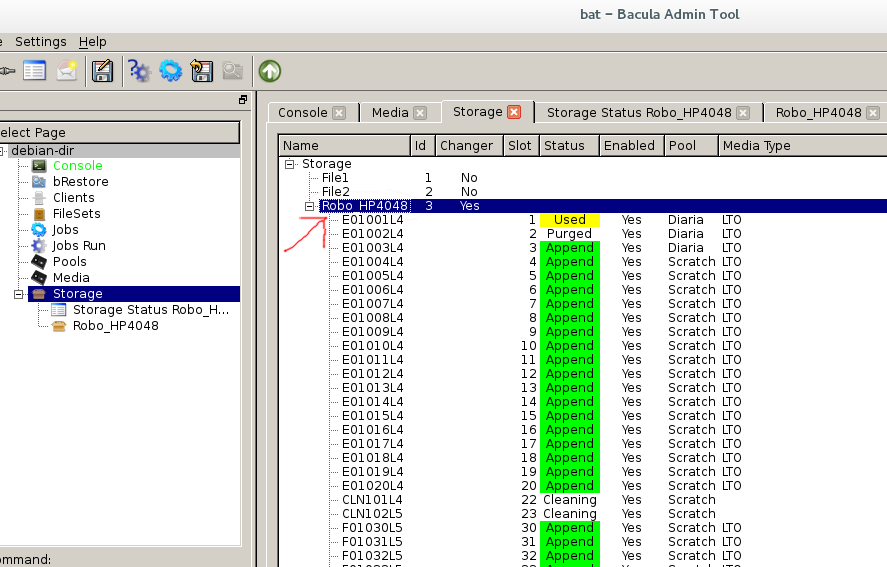
Task: Sort by the Status column header
Action: pyautogui.click(x=569, y=145)
